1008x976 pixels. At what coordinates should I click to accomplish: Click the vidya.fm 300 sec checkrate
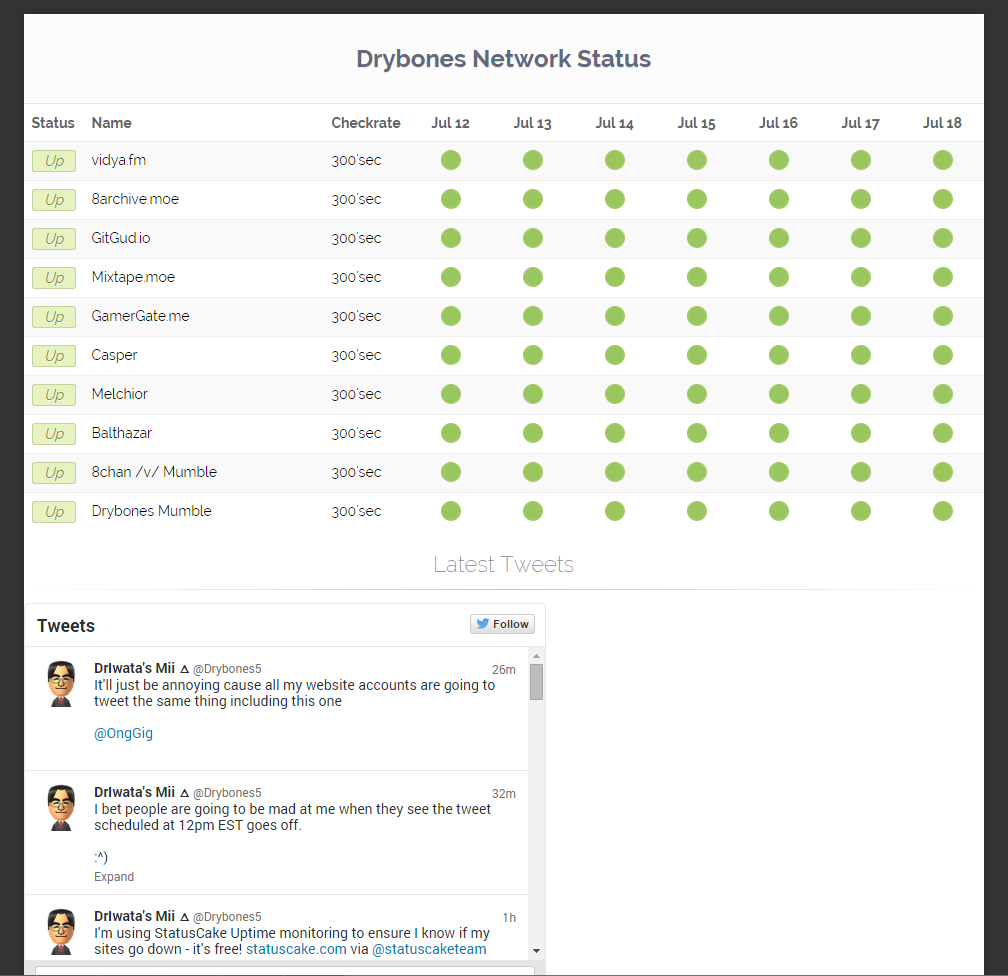pyautogui.click(x=356, y=160)
